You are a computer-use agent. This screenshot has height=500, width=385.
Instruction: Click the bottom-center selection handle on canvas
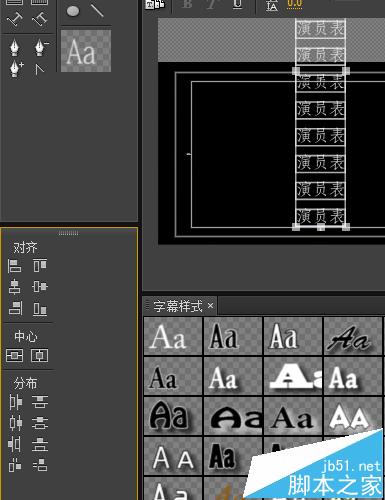pos(321,227)
